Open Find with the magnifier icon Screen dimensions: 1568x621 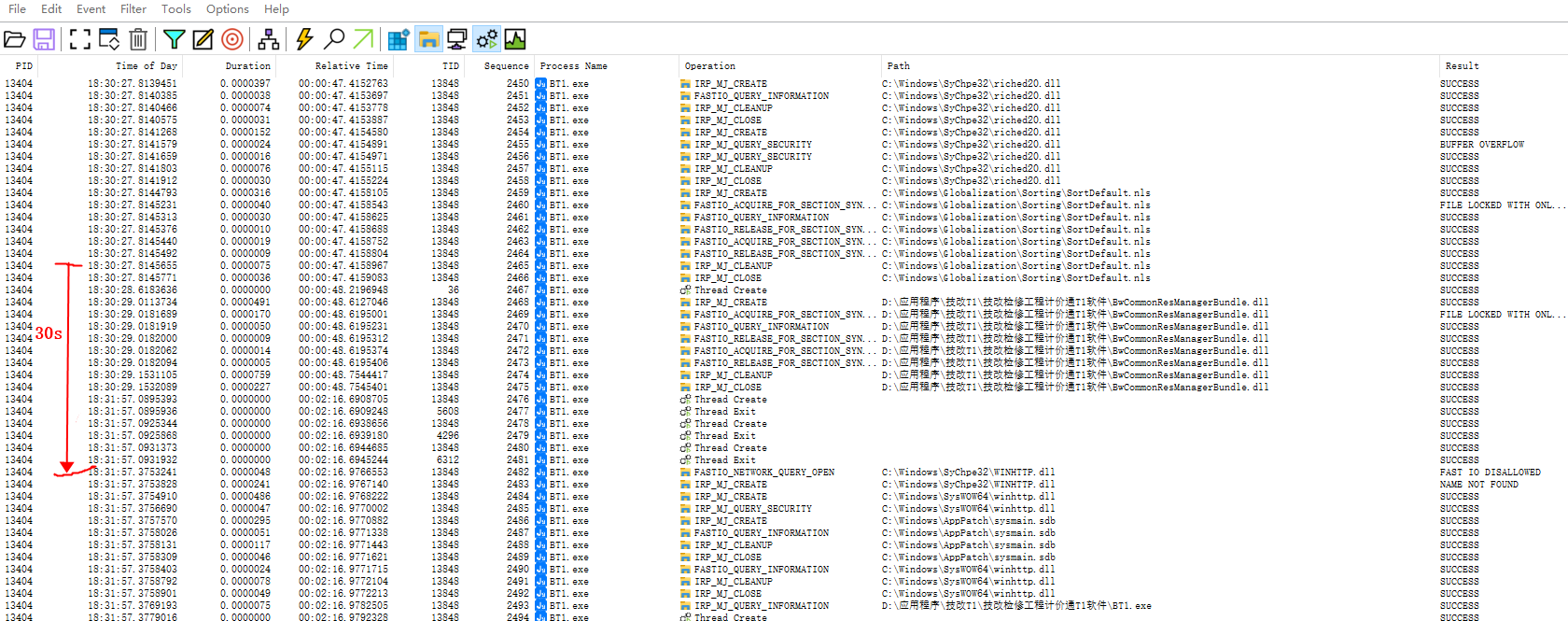(x=333, y=39)
